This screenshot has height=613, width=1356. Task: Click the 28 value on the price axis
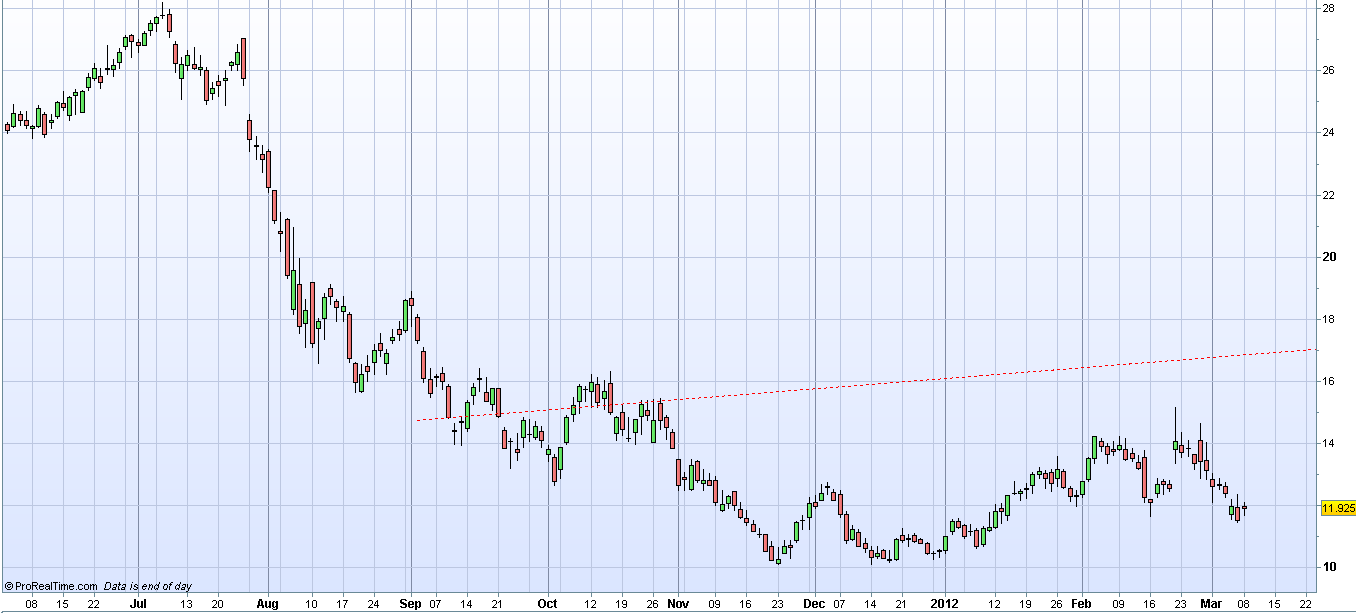click(1329, 8)
